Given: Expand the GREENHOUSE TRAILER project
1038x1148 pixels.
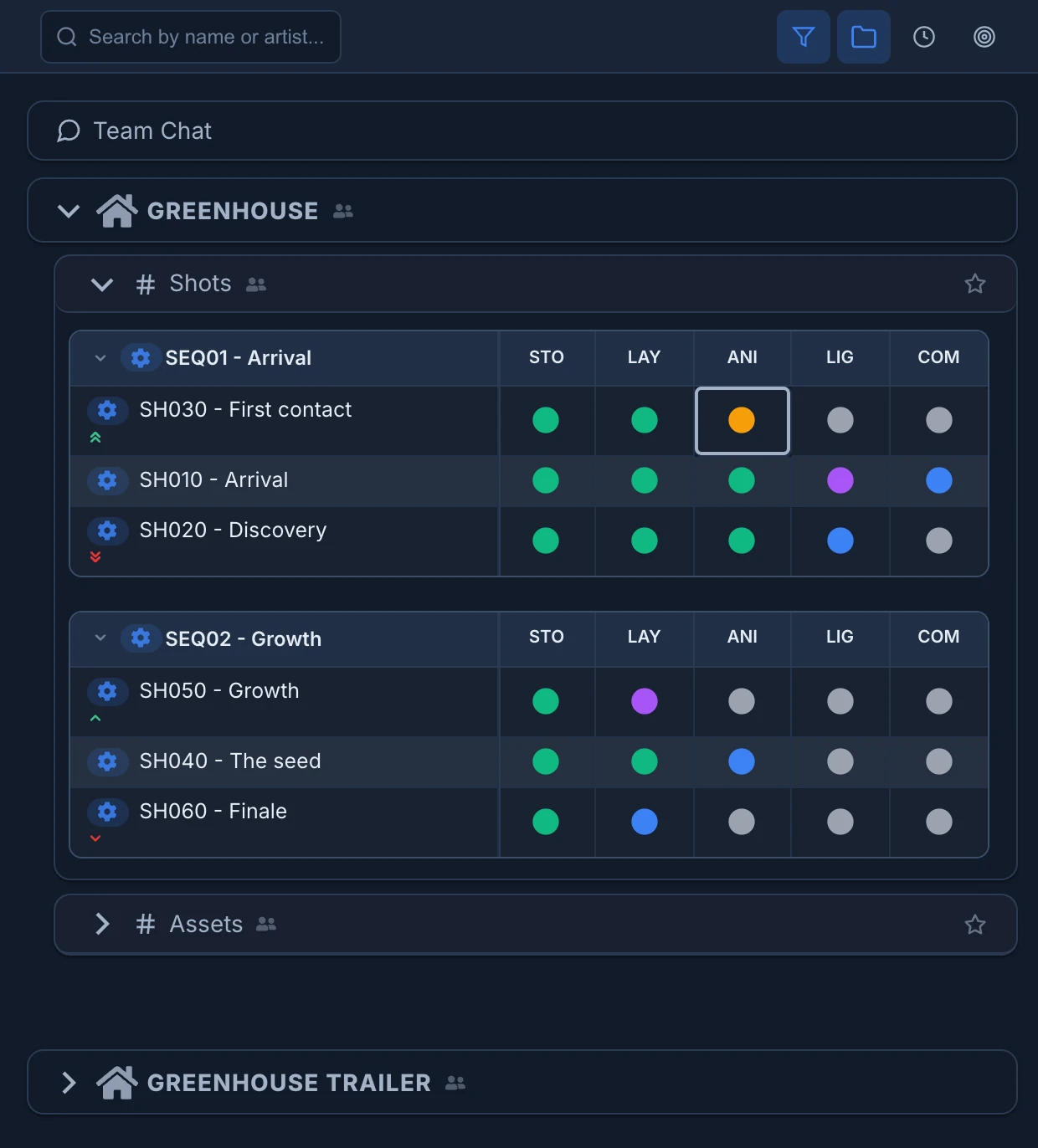Looking at the screenshot, I should [69, 1083].
